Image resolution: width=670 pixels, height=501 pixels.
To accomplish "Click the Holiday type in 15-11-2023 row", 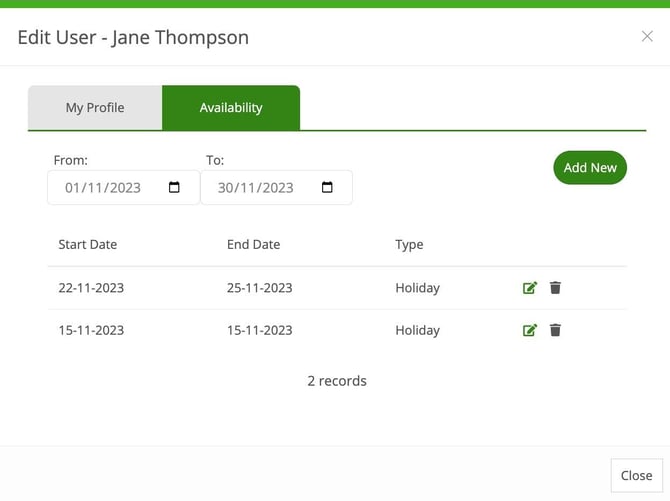I will click(x=417, y=330).
